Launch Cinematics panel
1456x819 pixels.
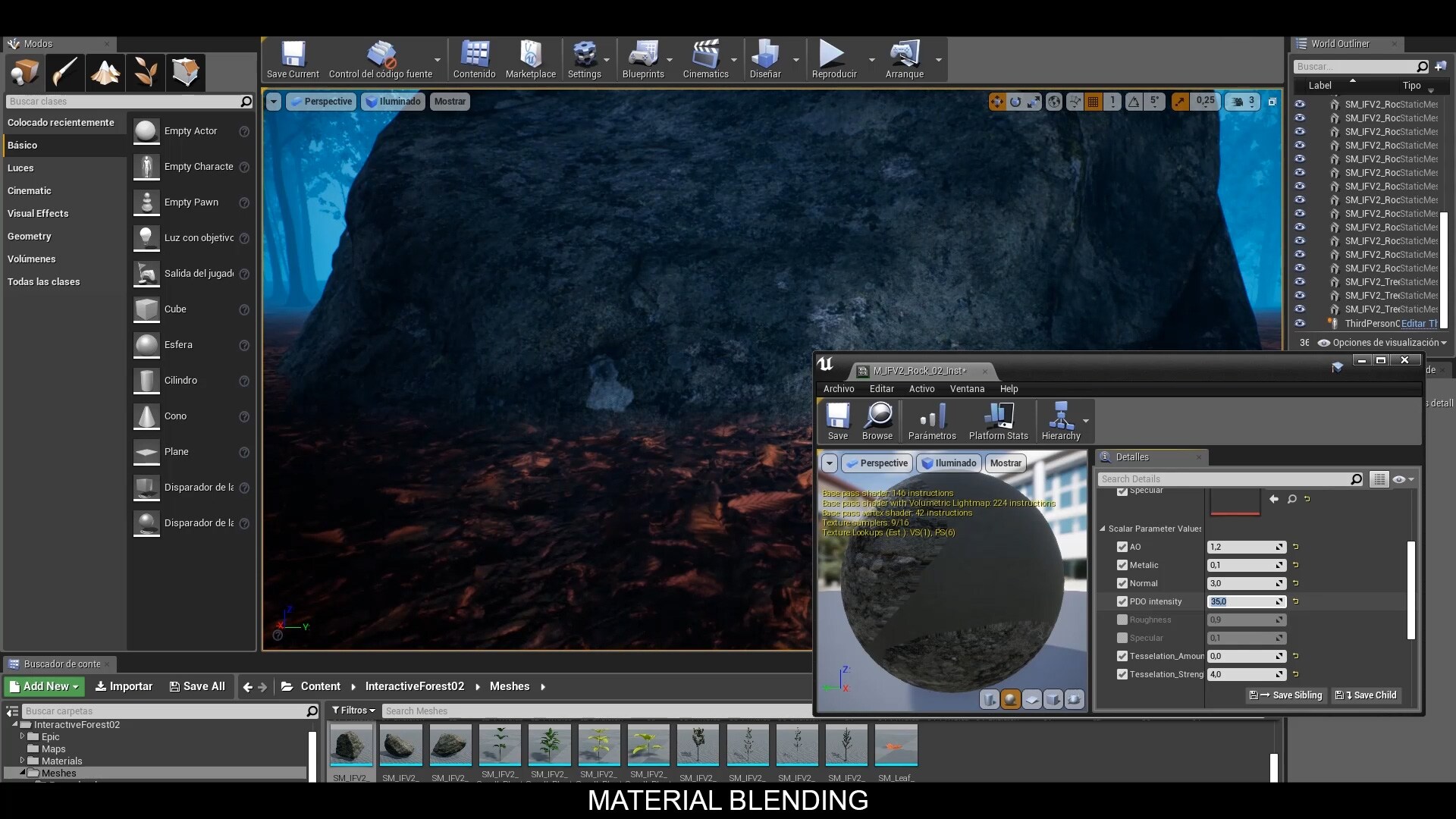pos(704,59)
